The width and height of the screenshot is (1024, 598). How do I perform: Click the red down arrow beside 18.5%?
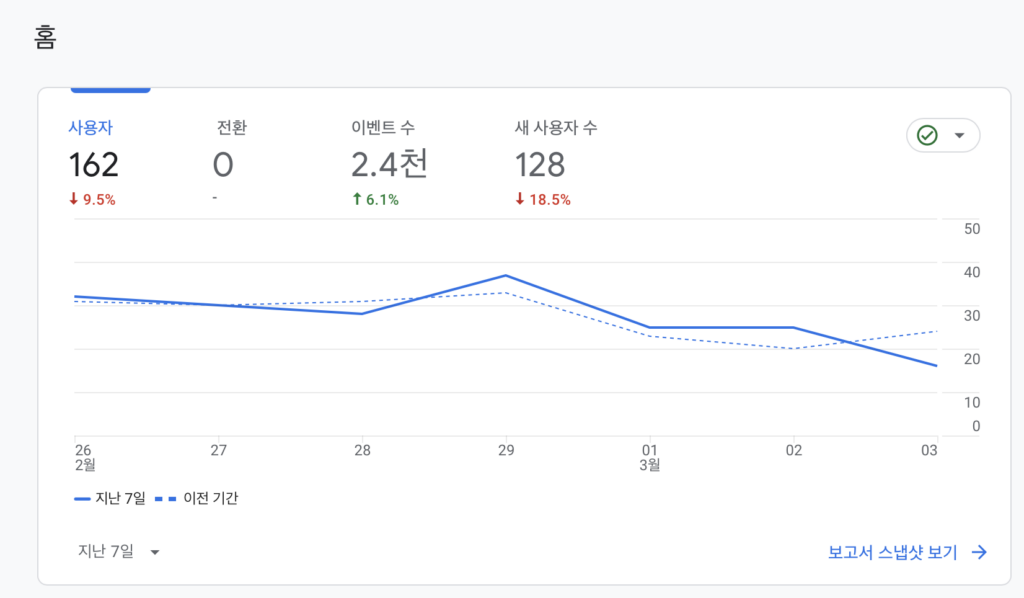tap(520, 199)
